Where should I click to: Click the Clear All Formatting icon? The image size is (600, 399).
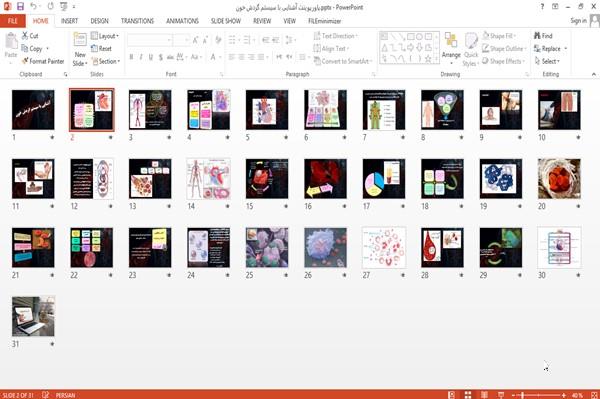[x=218, y=40]
